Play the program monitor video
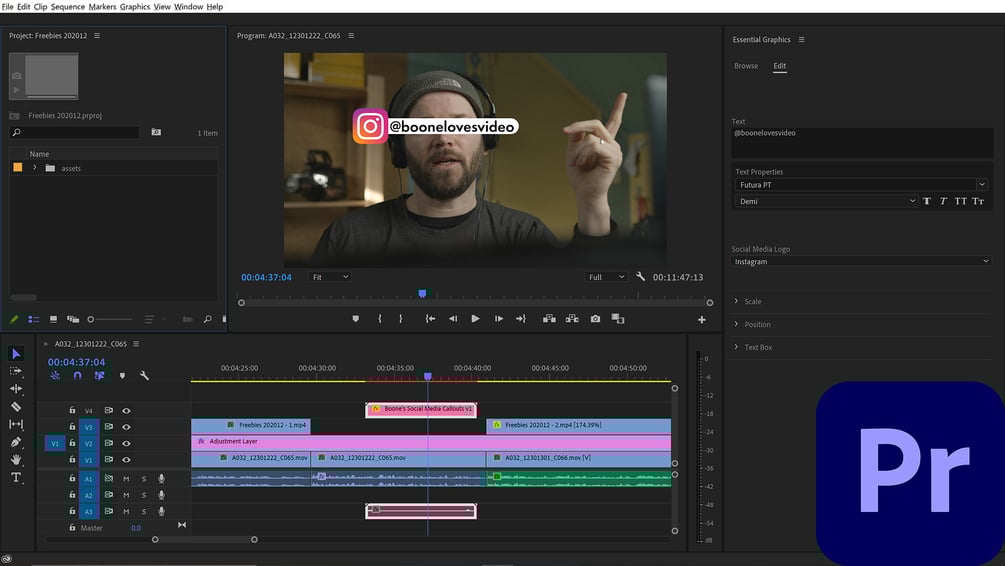Viewport: 1005px width, 566px height. [x=476, y=319]
